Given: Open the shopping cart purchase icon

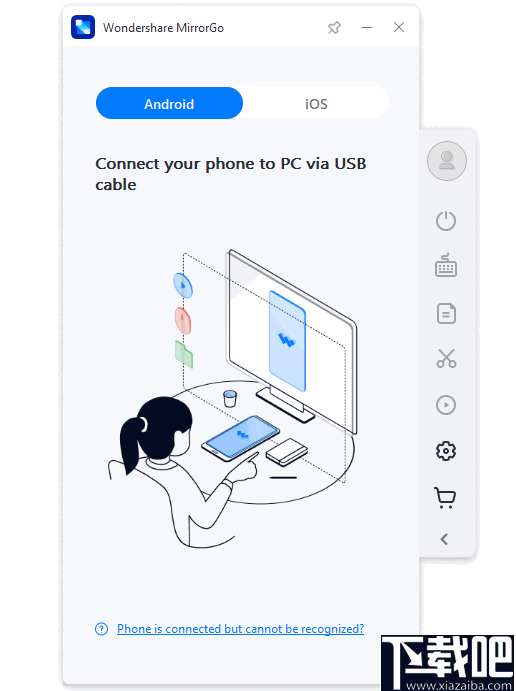Looking at the screenshot, I should (445, 498).
